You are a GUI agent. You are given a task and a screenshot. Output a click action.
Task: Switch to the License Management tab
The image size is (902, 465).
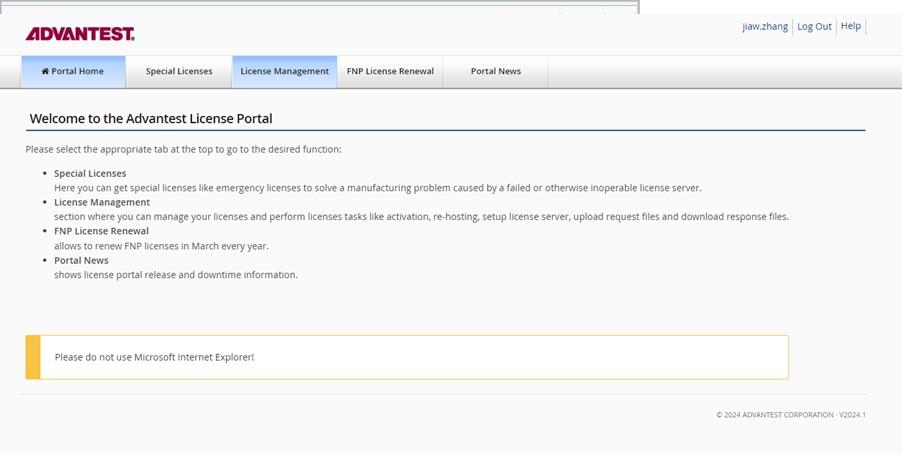284,72
